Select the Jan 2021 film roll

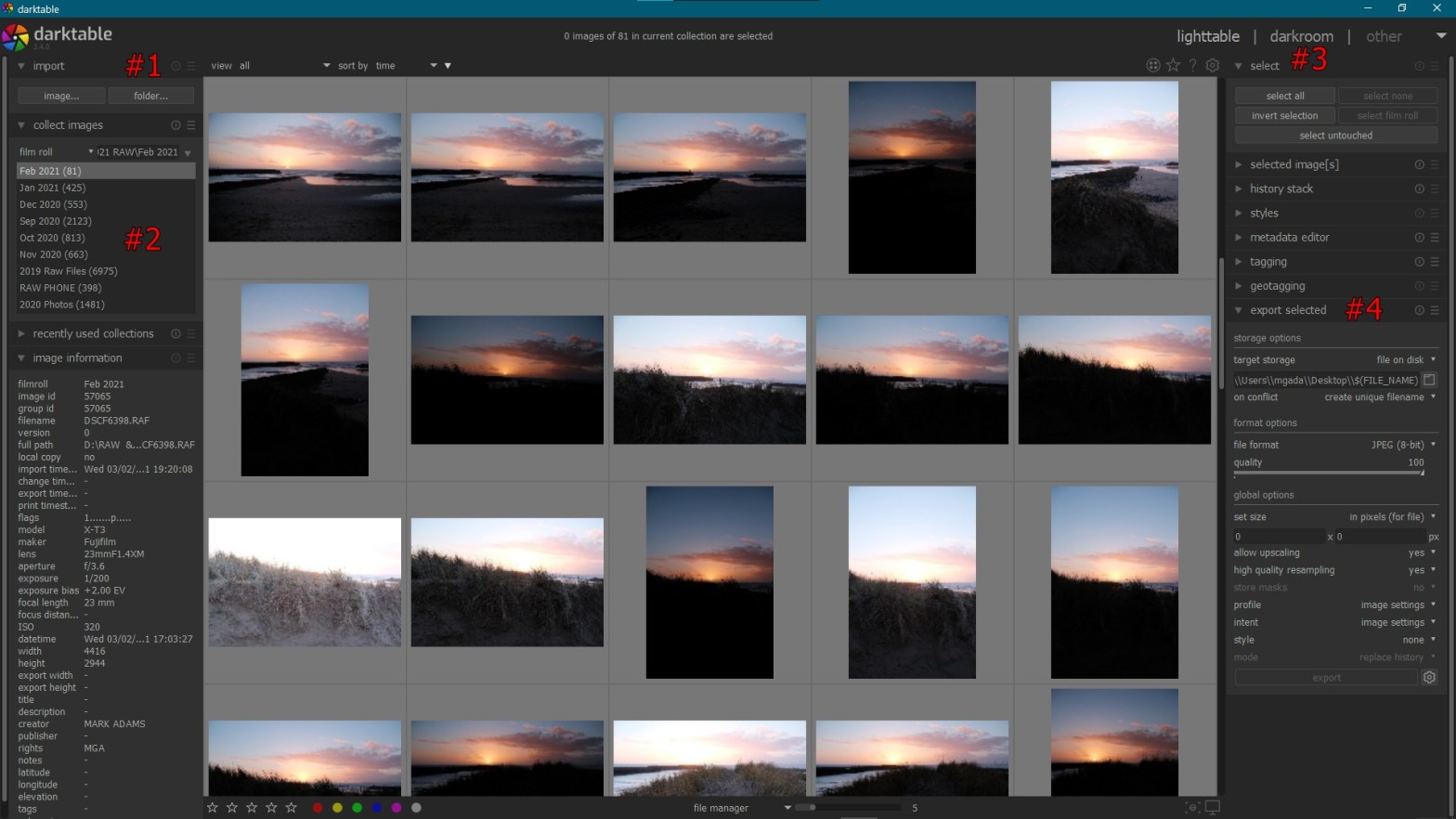(x=52, y=188)
